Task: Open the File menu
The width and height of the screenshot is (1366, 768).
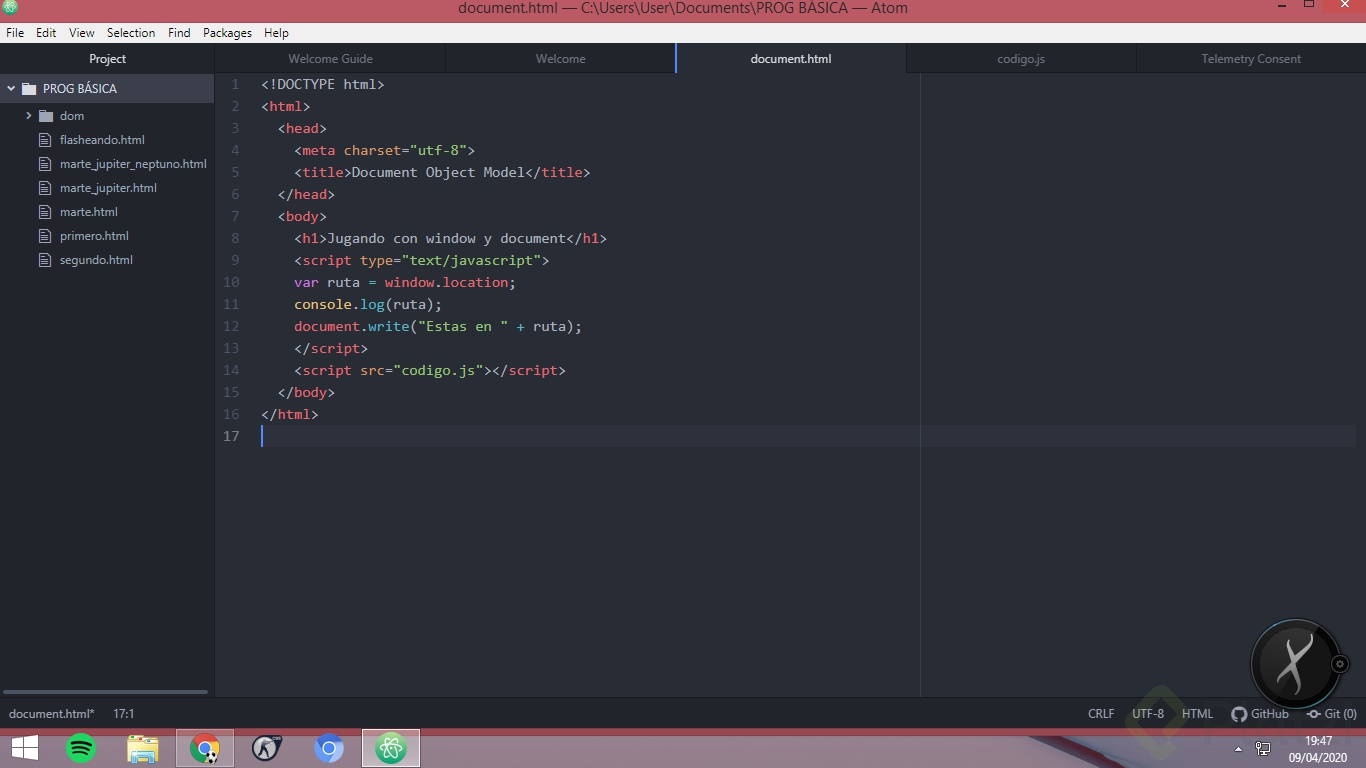Action: point(15,33)
